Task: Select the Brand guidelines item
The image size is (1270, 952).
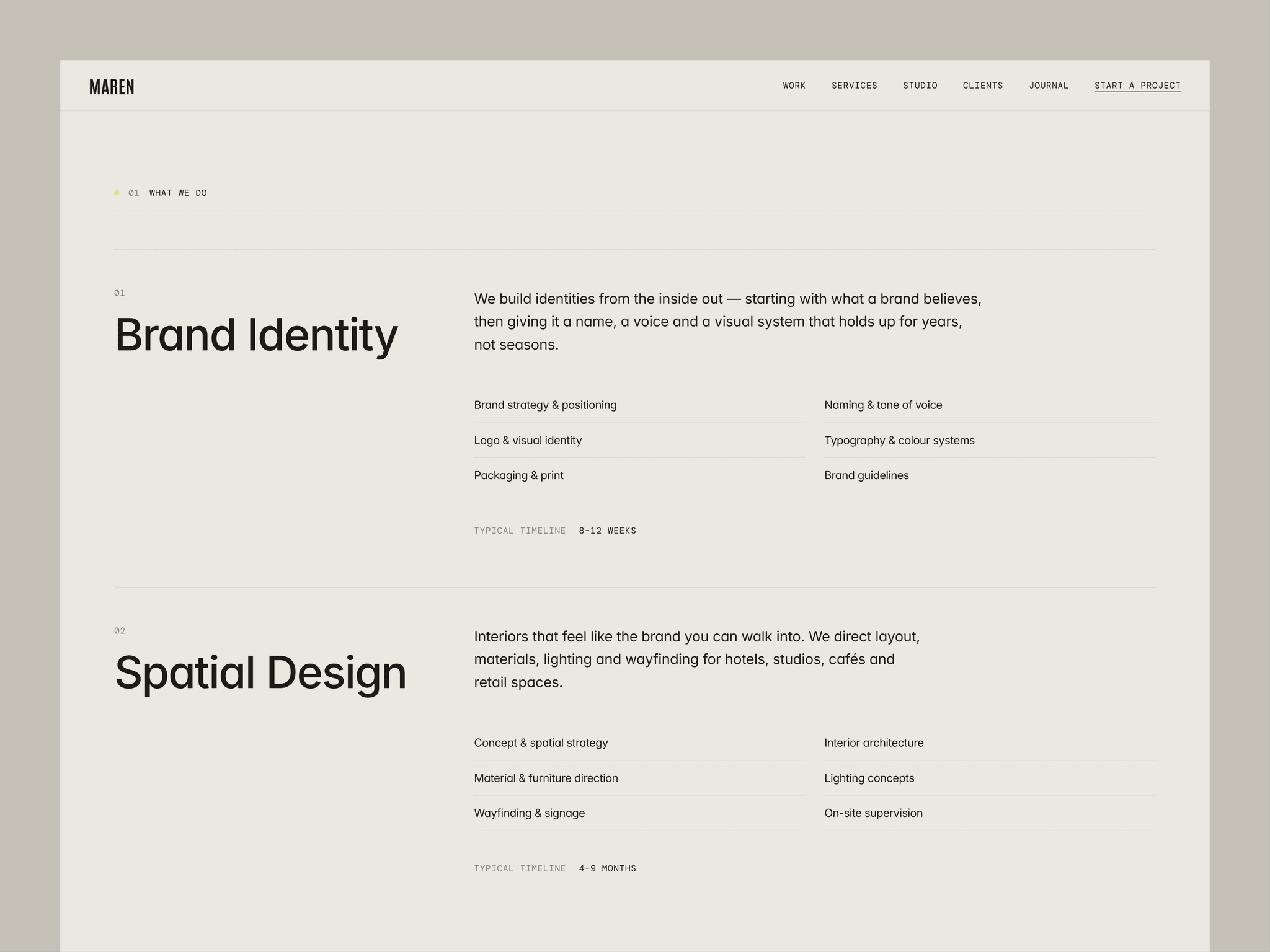Action: (x=990, y=475)
